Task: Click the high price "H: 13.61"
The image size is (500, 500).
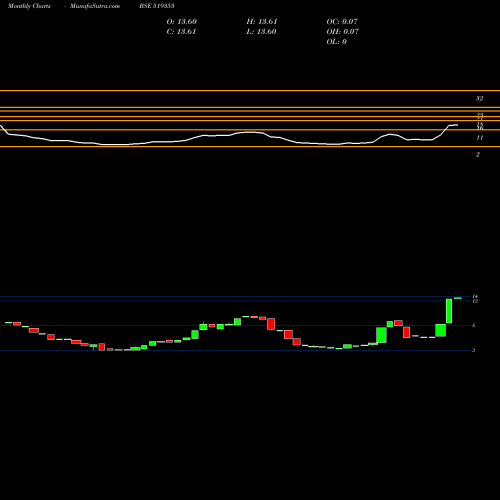Action: [x=262, y=22]
